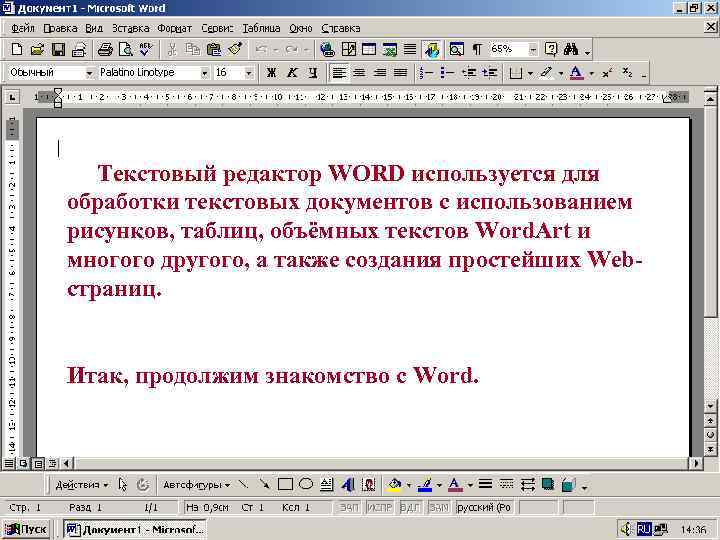The height and width of the screenshot is (540, 720).
Task: Open an existing file via folder icon
Action: point(37,49)
